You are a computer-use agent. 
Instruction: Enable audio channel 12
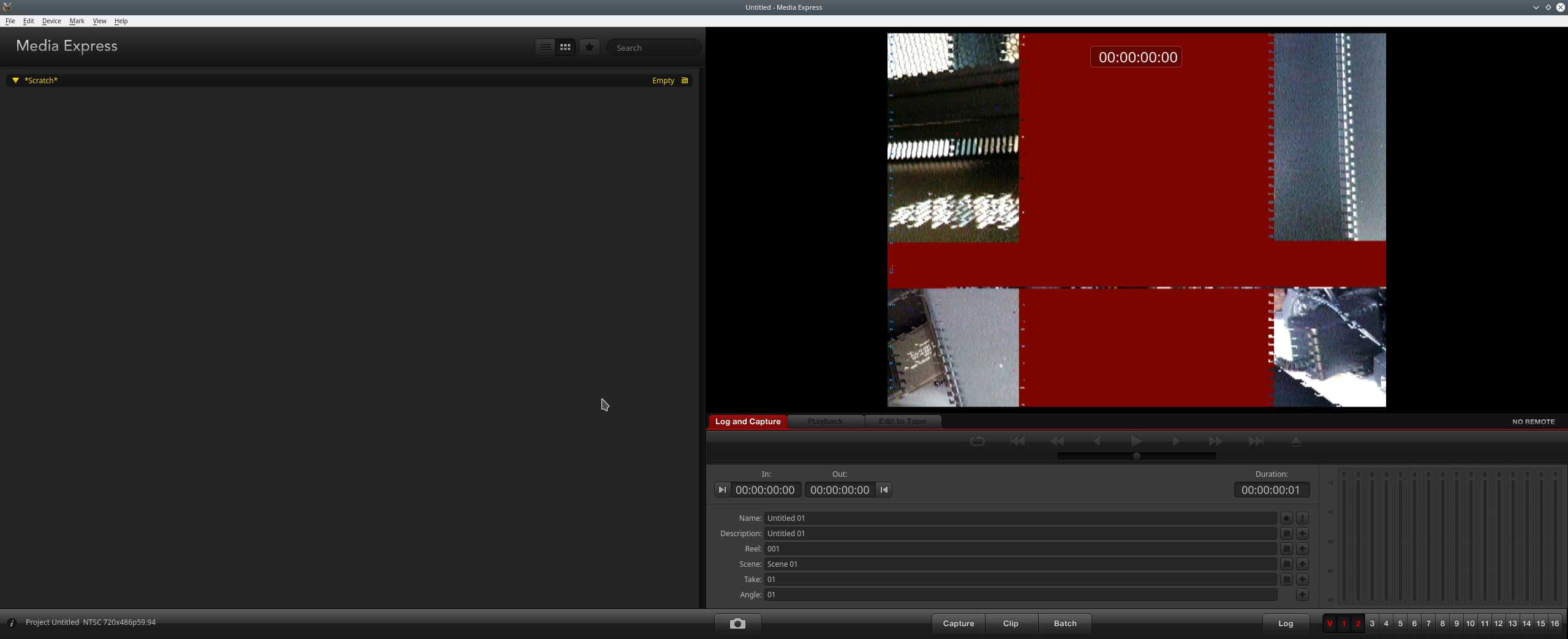(1498, 624)
